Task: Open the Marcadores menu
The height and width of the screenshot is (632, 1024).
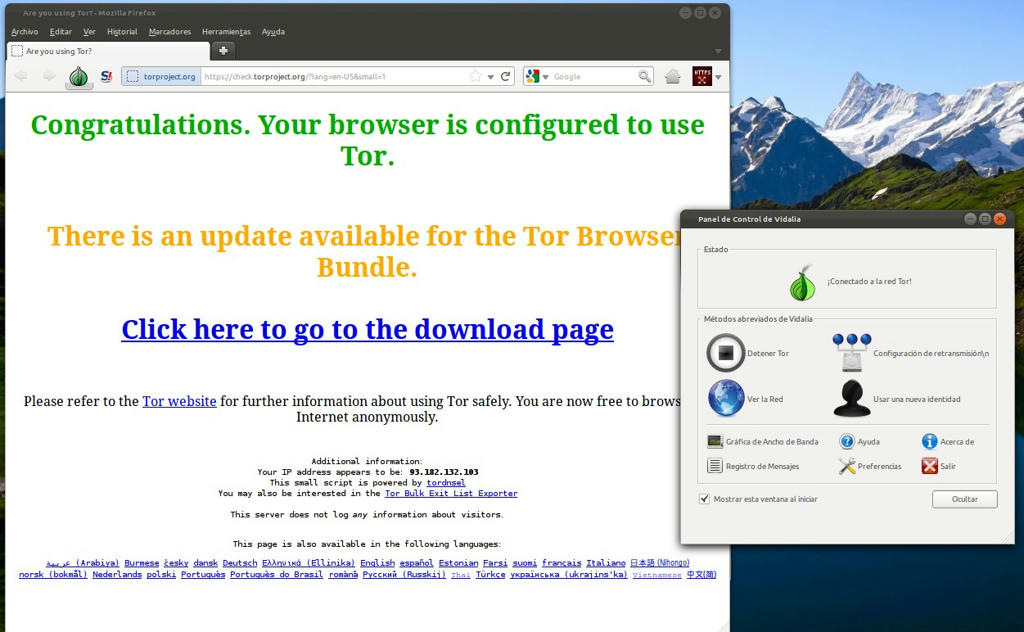Action: pos(169,32)
